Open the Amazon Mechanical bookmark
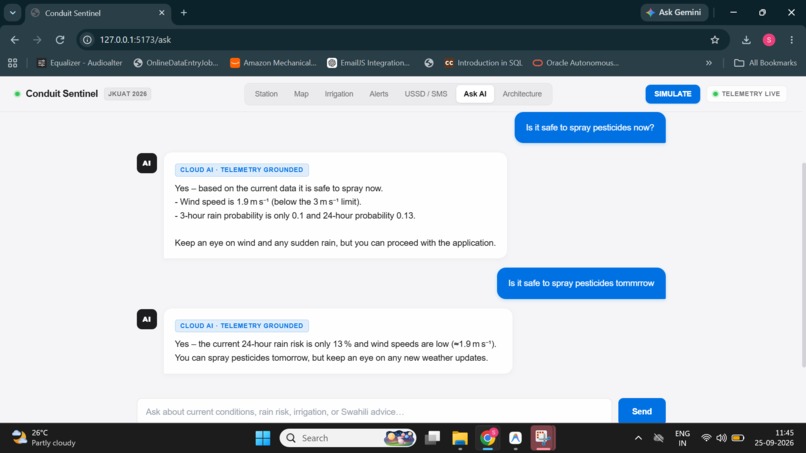806x453 pixels. point(273,63)
